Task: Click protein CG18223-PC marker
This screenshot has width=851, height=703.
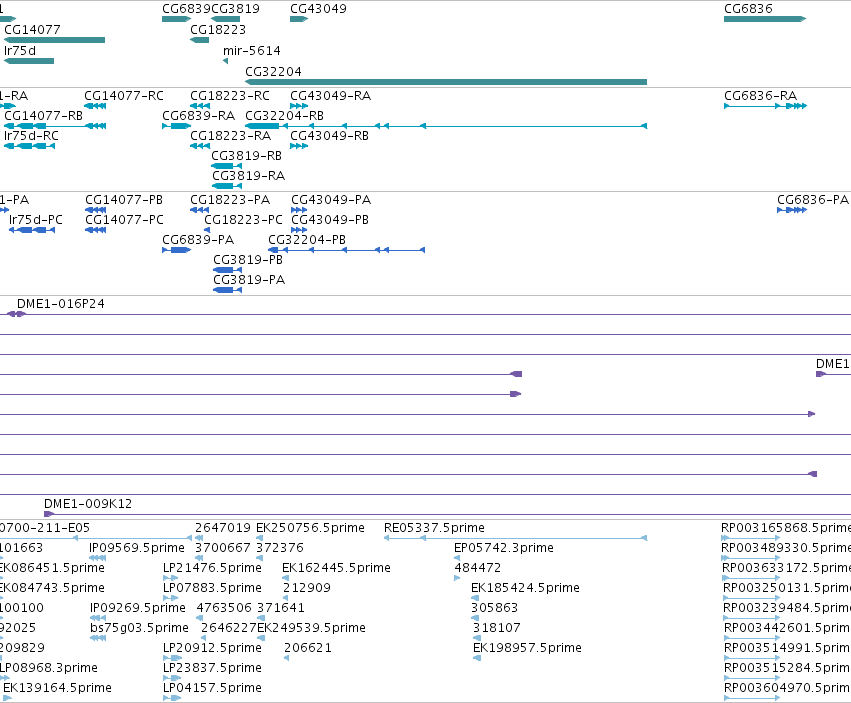Action: 207,230
